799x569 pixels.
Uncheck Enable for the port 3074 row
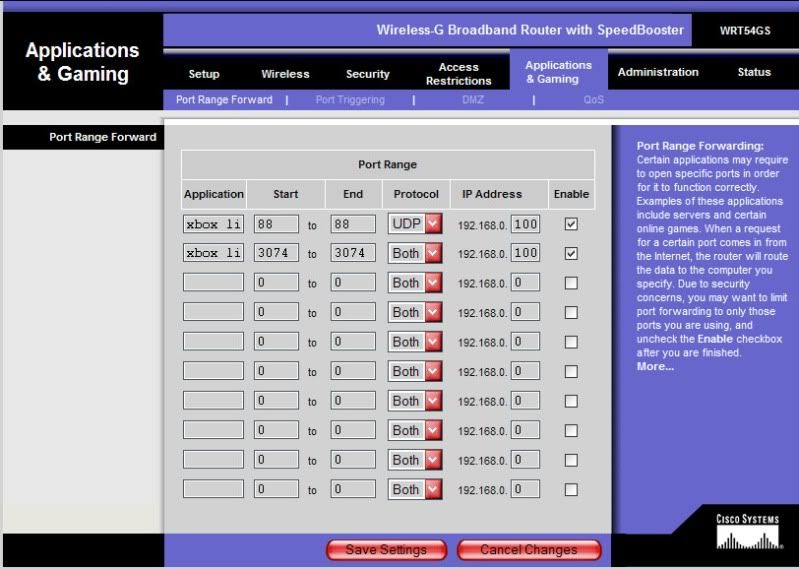[x=571, y=253]
